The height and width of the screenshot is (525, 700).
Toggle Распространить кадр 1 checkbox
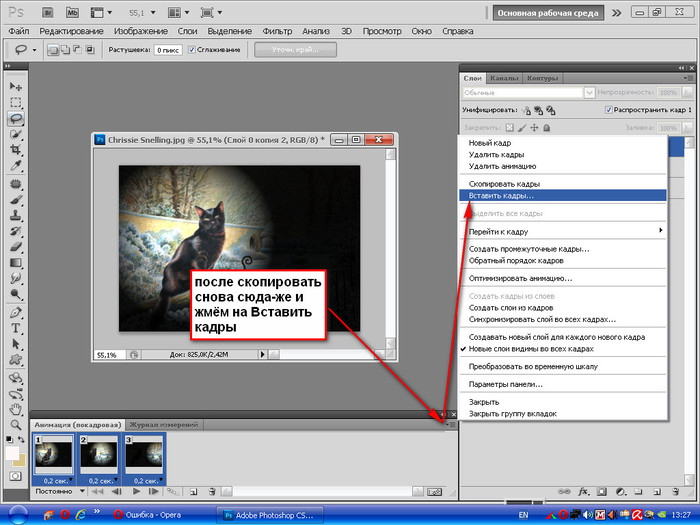point(608,110)
